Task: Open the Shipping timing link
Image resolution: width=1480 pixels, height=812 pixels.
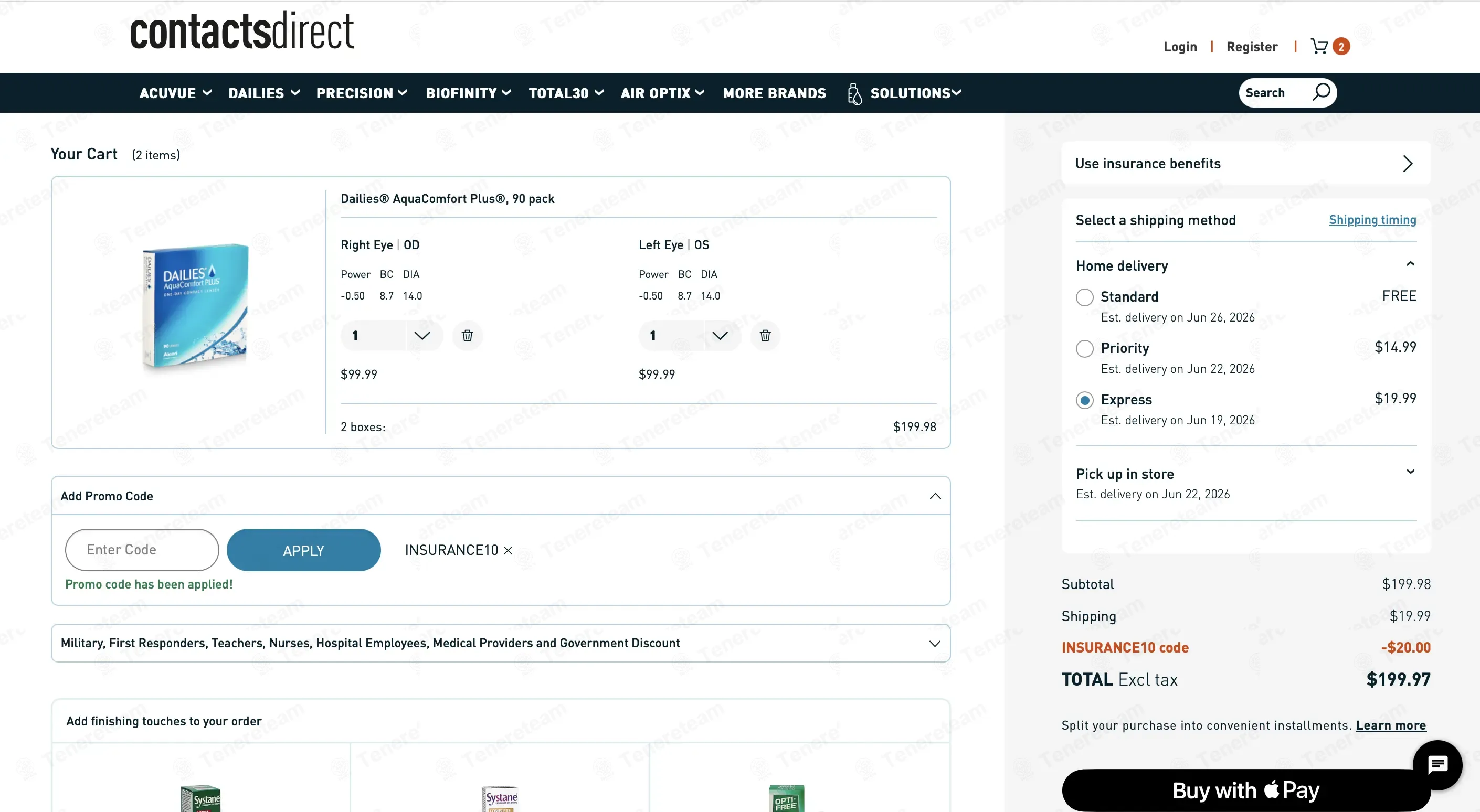Action: (x=1372, y=220)
